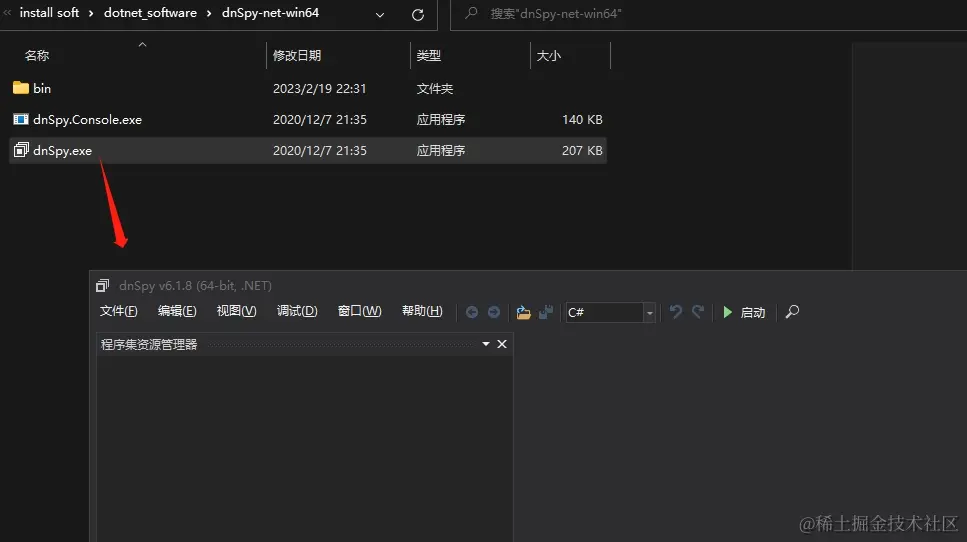Click the 140 KB size cell
967x542 pixels.
click(x=582, y=120)
